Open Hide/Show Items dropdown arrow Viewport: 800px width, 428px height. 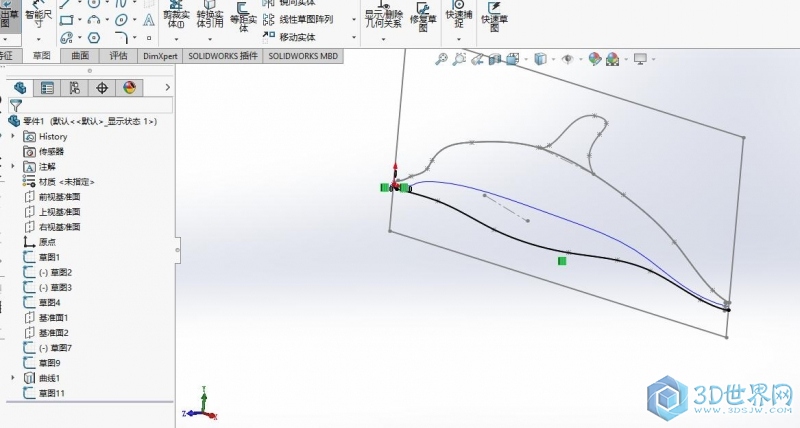pos(580,60)
